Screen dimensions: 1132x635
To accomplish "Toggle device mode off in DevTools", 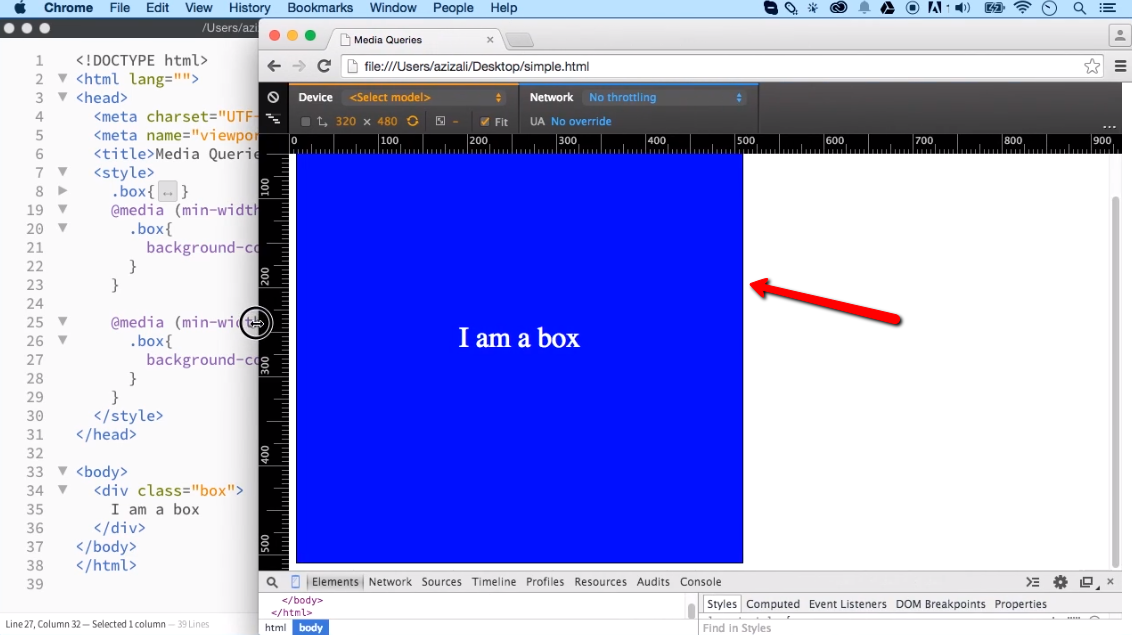I will [293, 581].
